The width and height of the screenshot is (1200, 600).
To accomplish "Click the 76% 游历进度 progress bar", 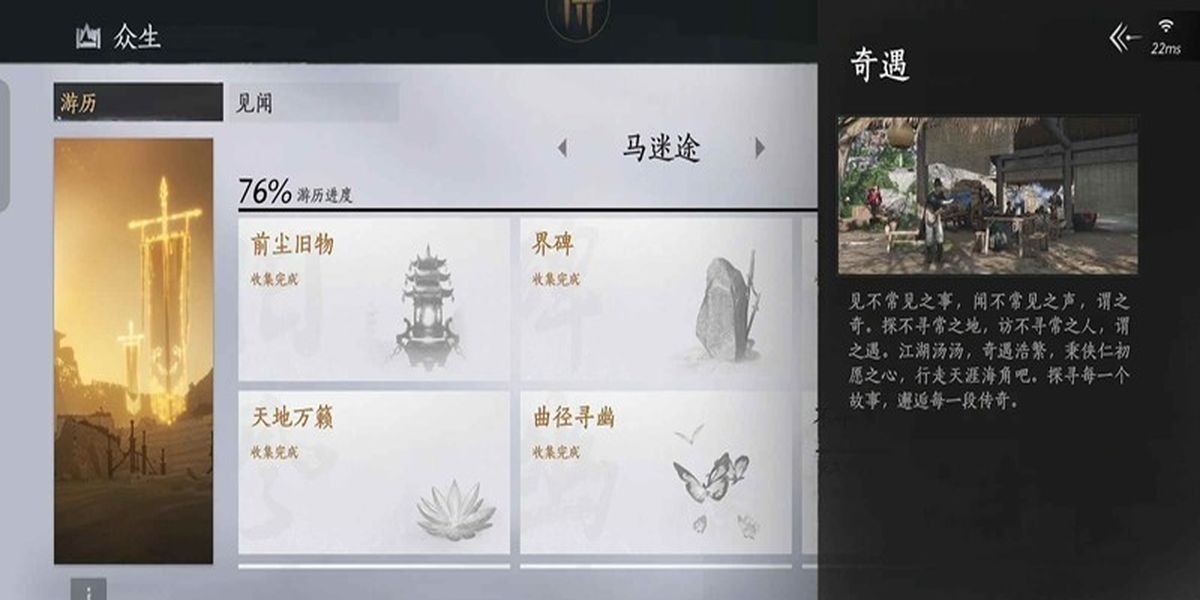I will tap(527, 209).
